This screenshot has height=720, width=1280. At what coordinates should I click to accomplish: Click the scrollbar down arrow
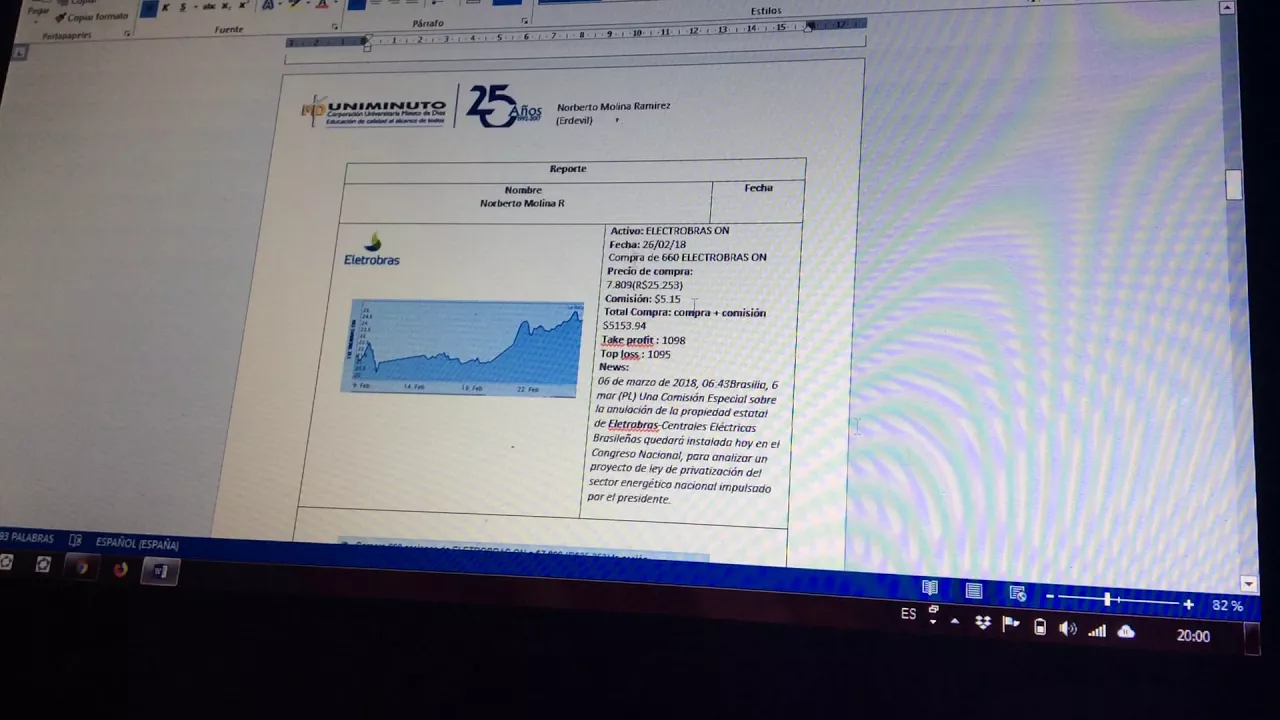[x=1248, y=584]
